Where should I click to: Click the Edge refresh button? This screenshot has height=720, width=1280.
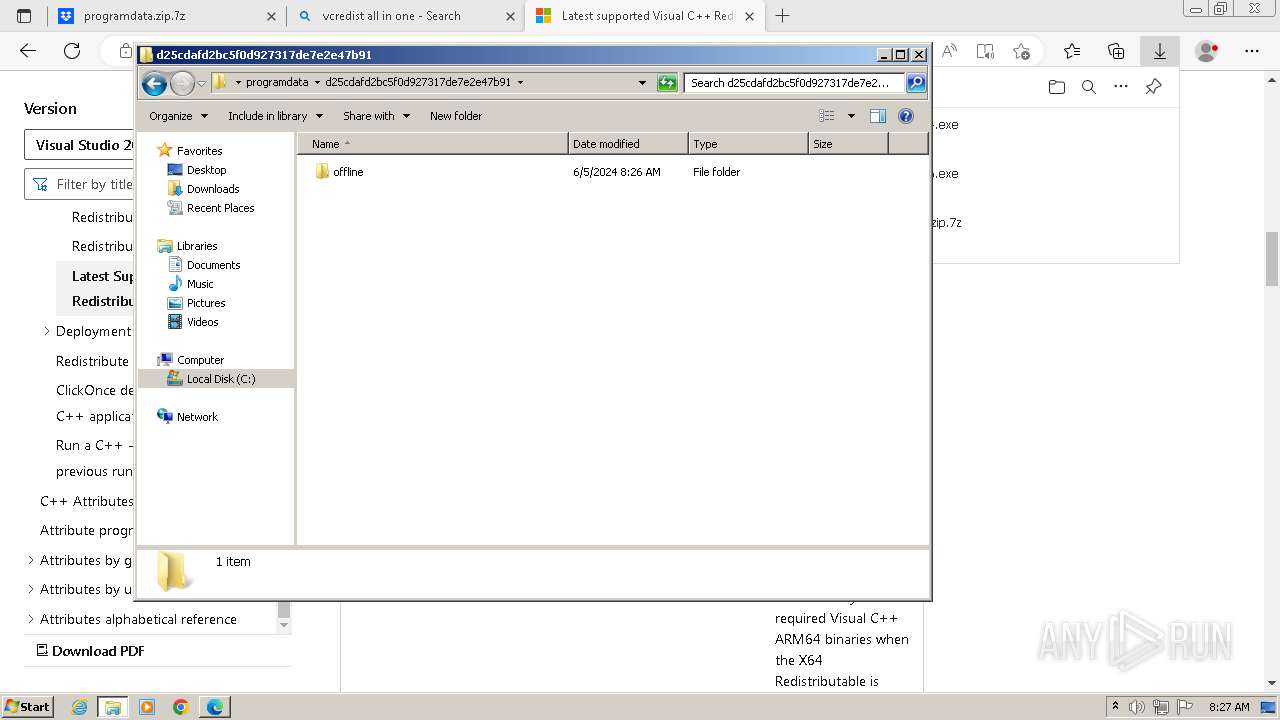[x=72, y=51]
